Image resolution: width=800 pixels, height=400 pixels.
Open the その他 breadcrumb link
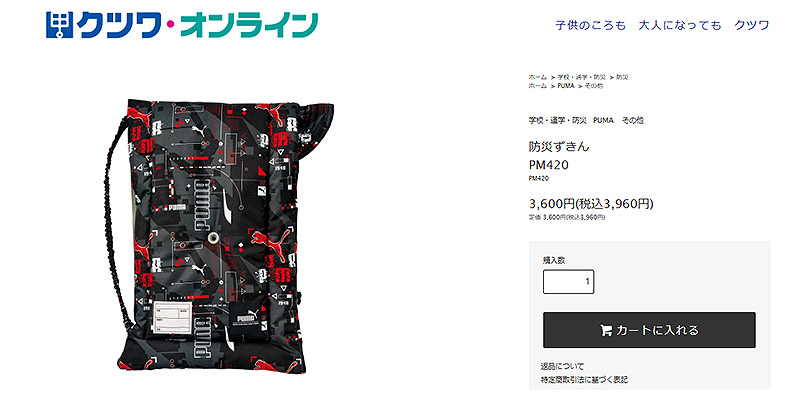point(593,86)
